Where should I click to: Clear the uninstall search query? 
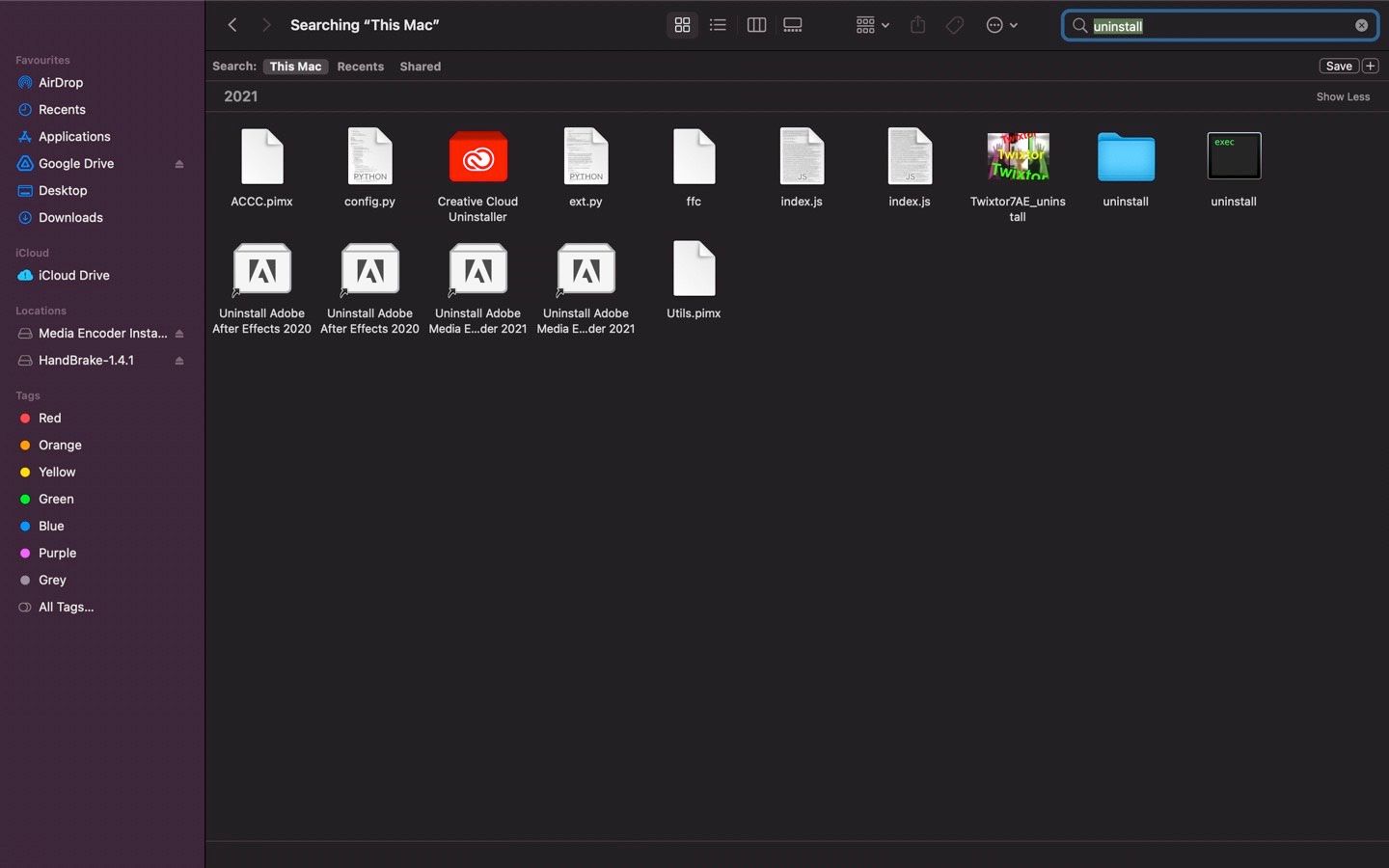[x=1361, y=25]
